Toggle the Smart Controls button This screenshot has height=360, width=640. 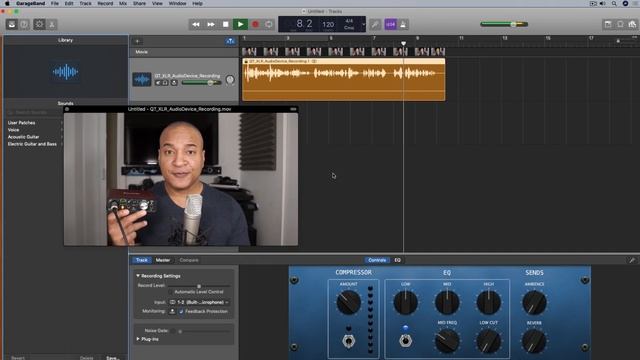click(x=39, y=24)
